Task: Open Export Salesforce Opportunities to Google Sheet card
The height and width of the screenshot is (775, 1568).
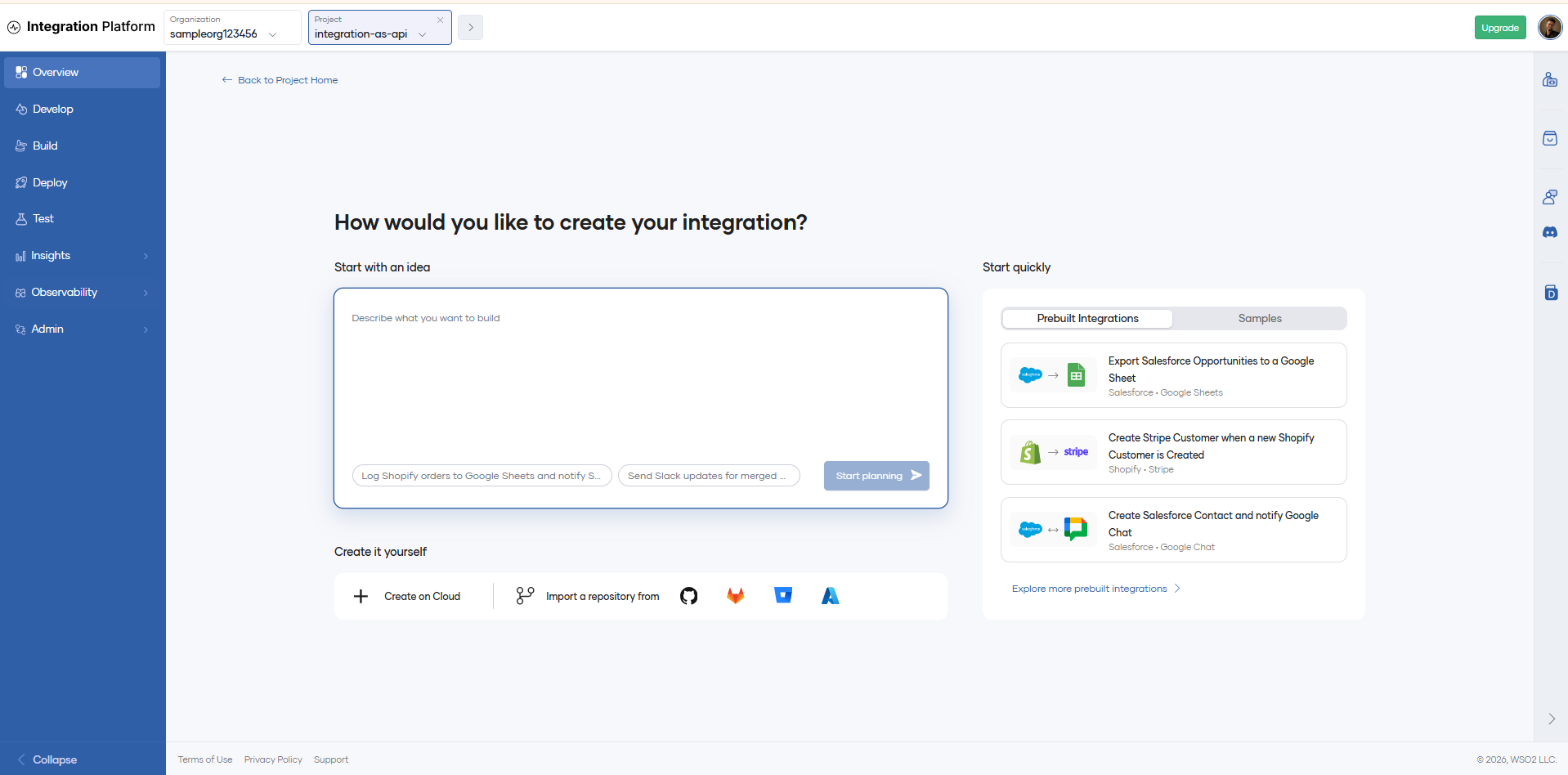Action: click(1173, 375)
